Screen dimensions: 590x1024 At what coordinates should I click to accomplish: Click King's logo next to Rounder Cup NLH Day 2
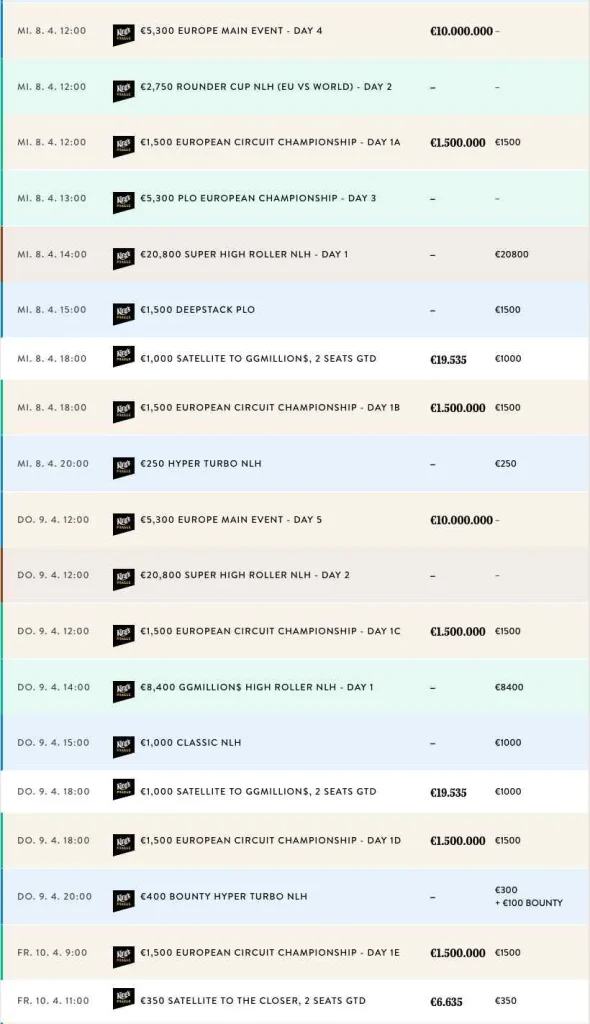click(123, 91)
